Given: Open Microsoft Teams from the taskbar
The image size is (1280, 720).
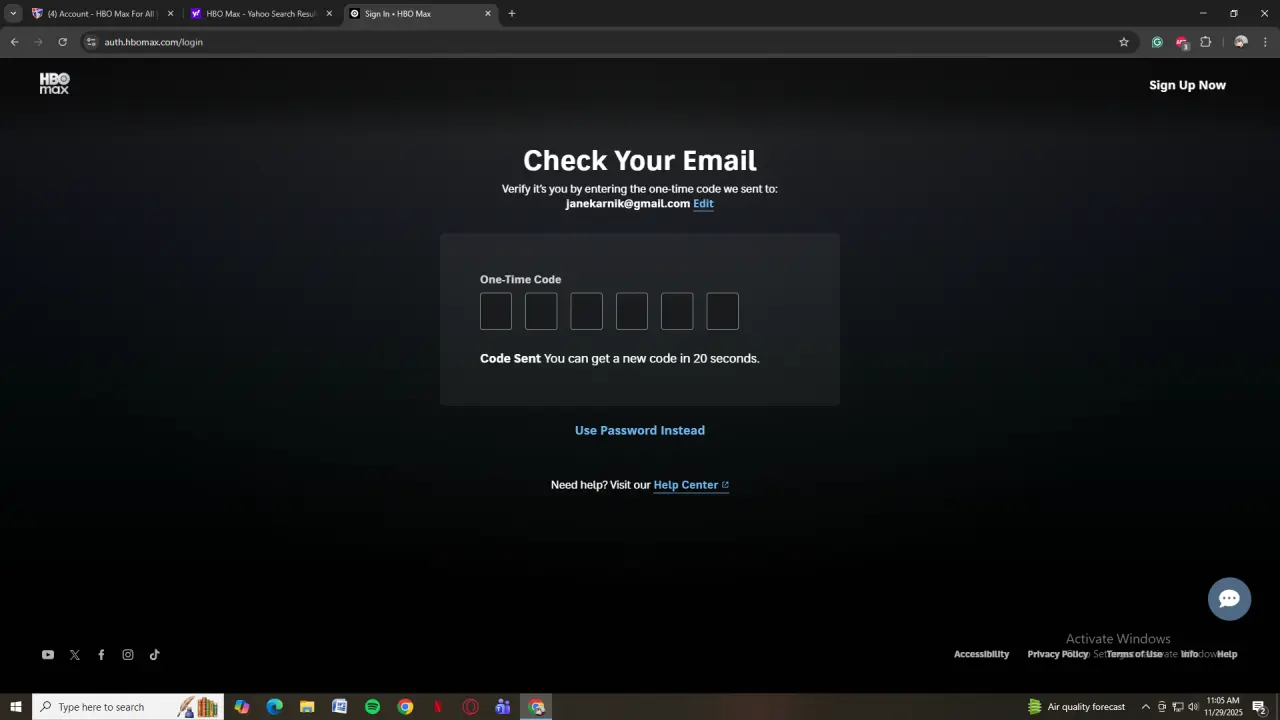Looking at the screenshot, I should [503, 707].
